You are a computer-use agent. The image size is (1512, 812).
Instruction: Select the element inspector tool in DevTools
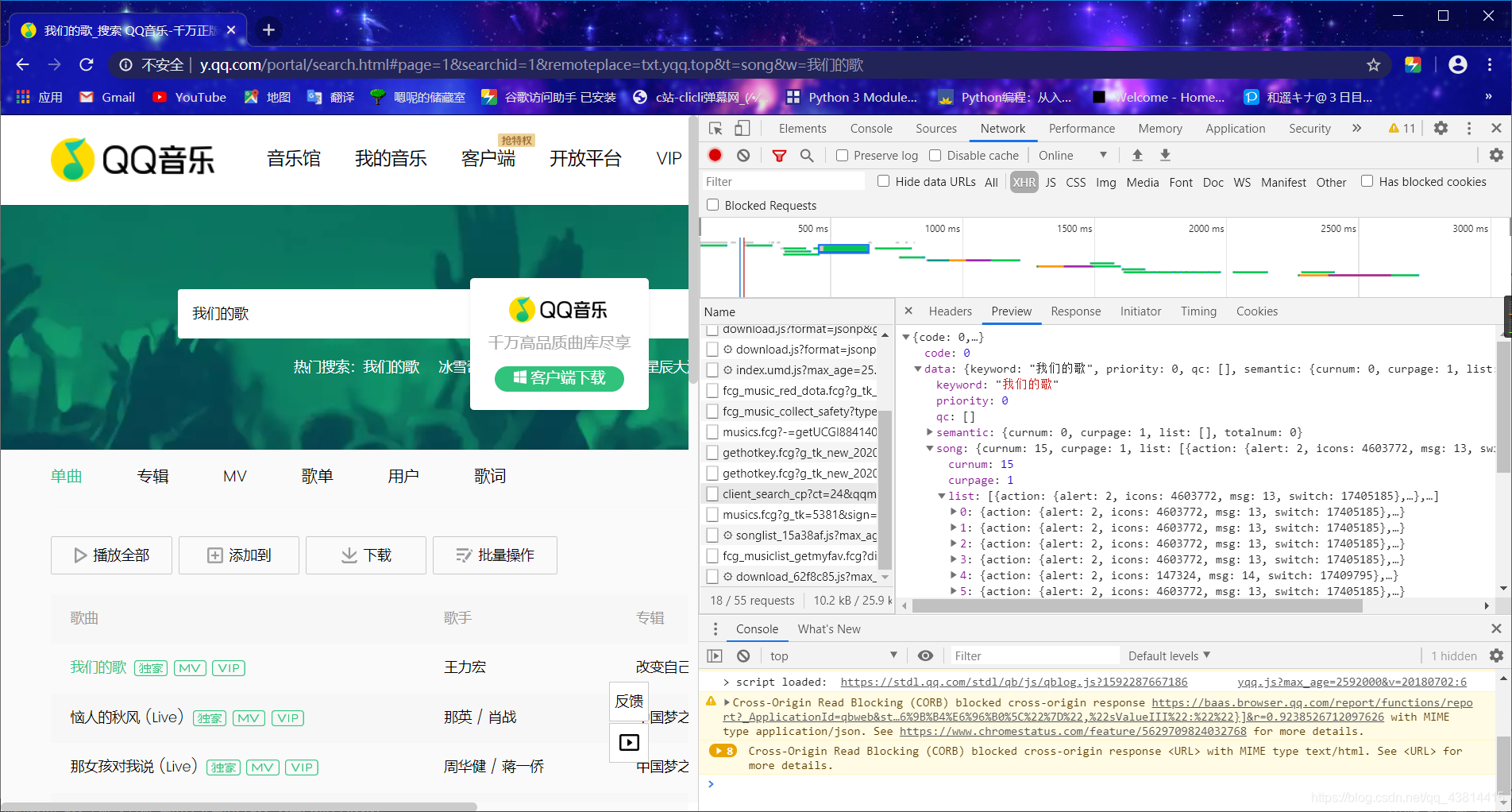pyautogui.click(x=715, y=129)
